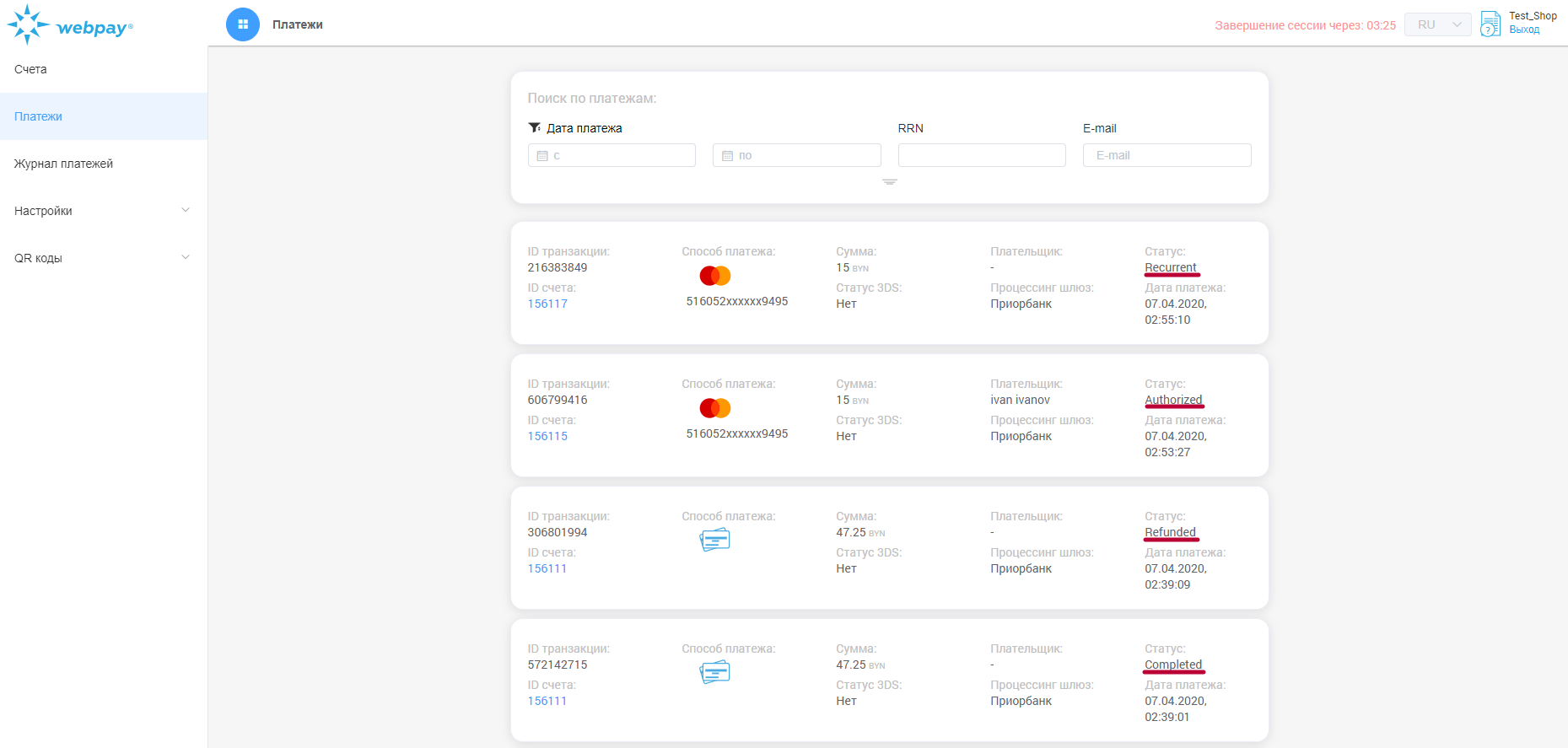
Task: Expand the QR коды sidebar section
Action: click(103, 258)
